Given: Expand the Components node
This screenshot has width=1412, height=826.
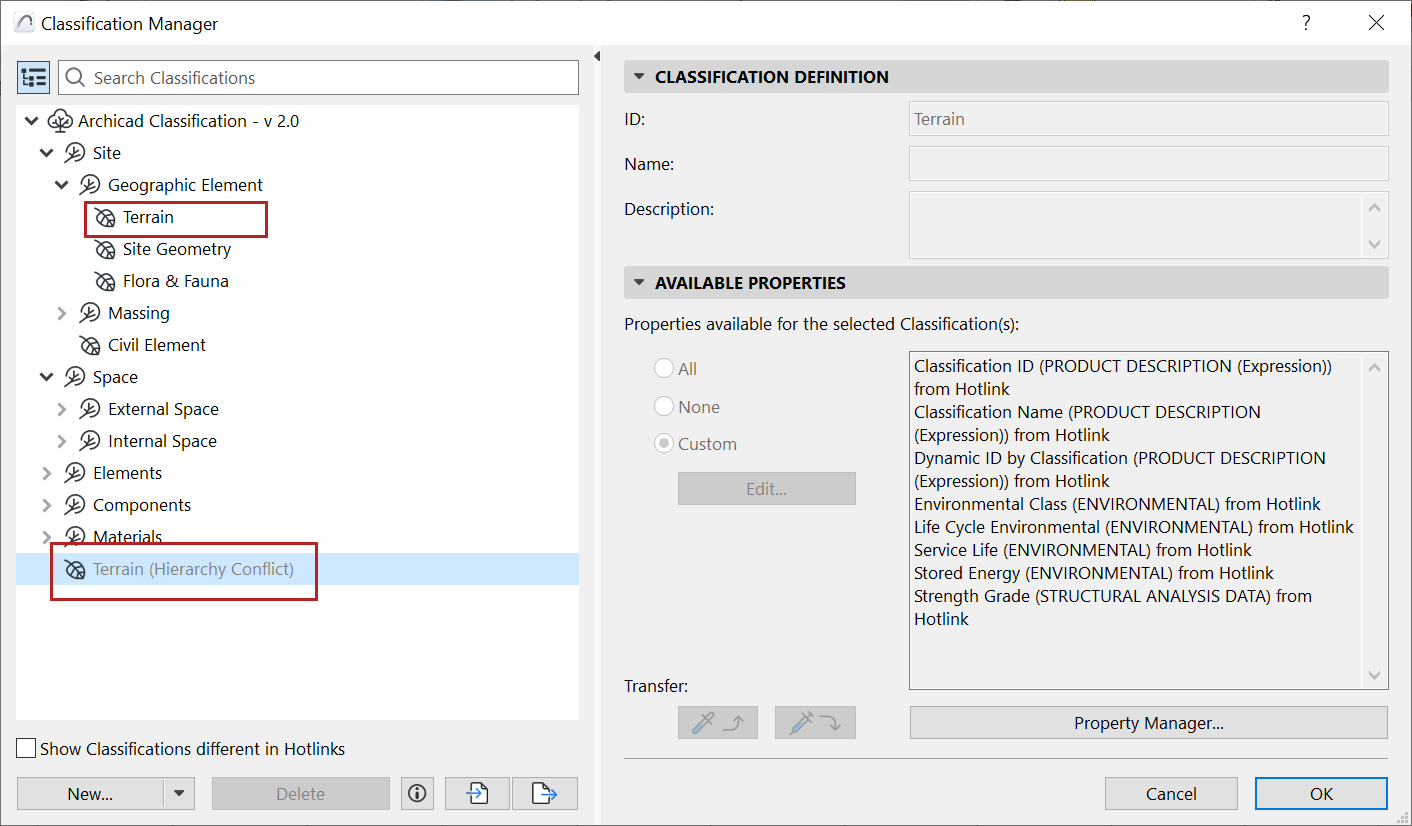Looking at the screenshot, I should point(46,505).
